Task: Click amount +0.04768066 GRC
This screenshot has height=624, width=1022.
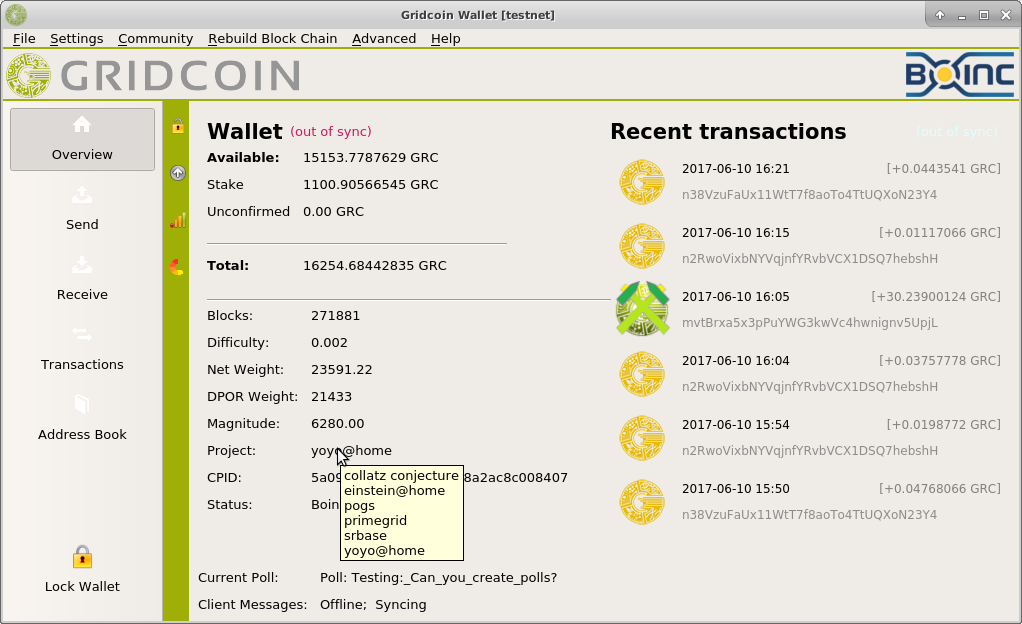Action: [940, 488]
